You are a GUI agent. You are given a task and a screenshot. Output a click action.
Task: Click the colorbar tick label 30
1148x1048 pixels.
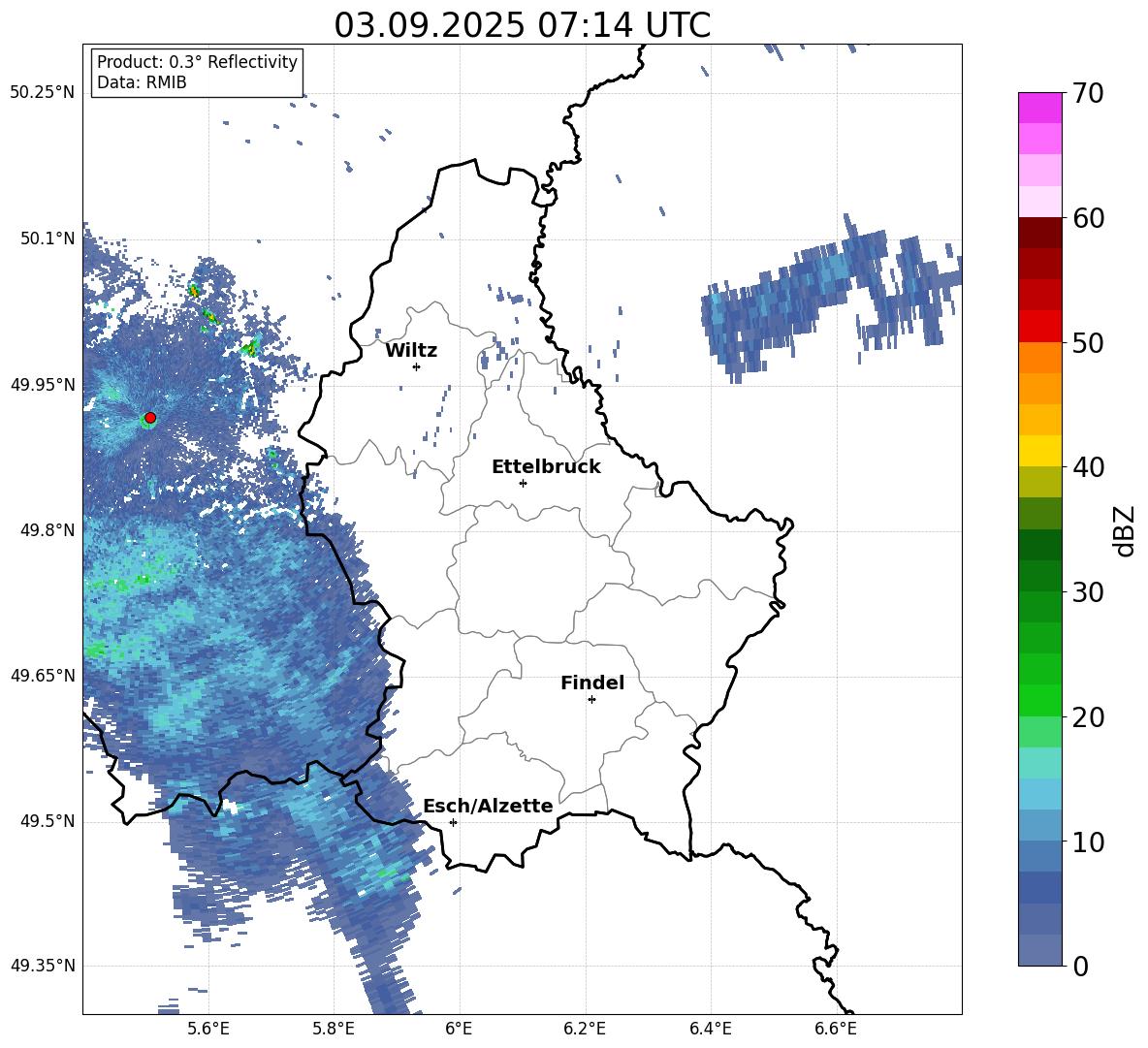pyautogui.click(x=1088, y=592)
